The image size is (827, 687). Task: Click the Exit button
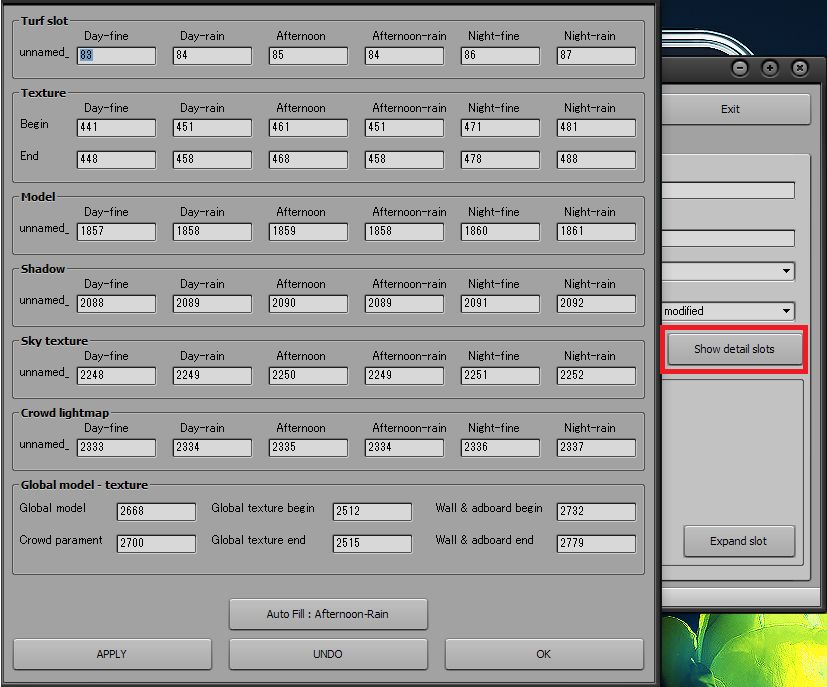[x=730, y=109]
